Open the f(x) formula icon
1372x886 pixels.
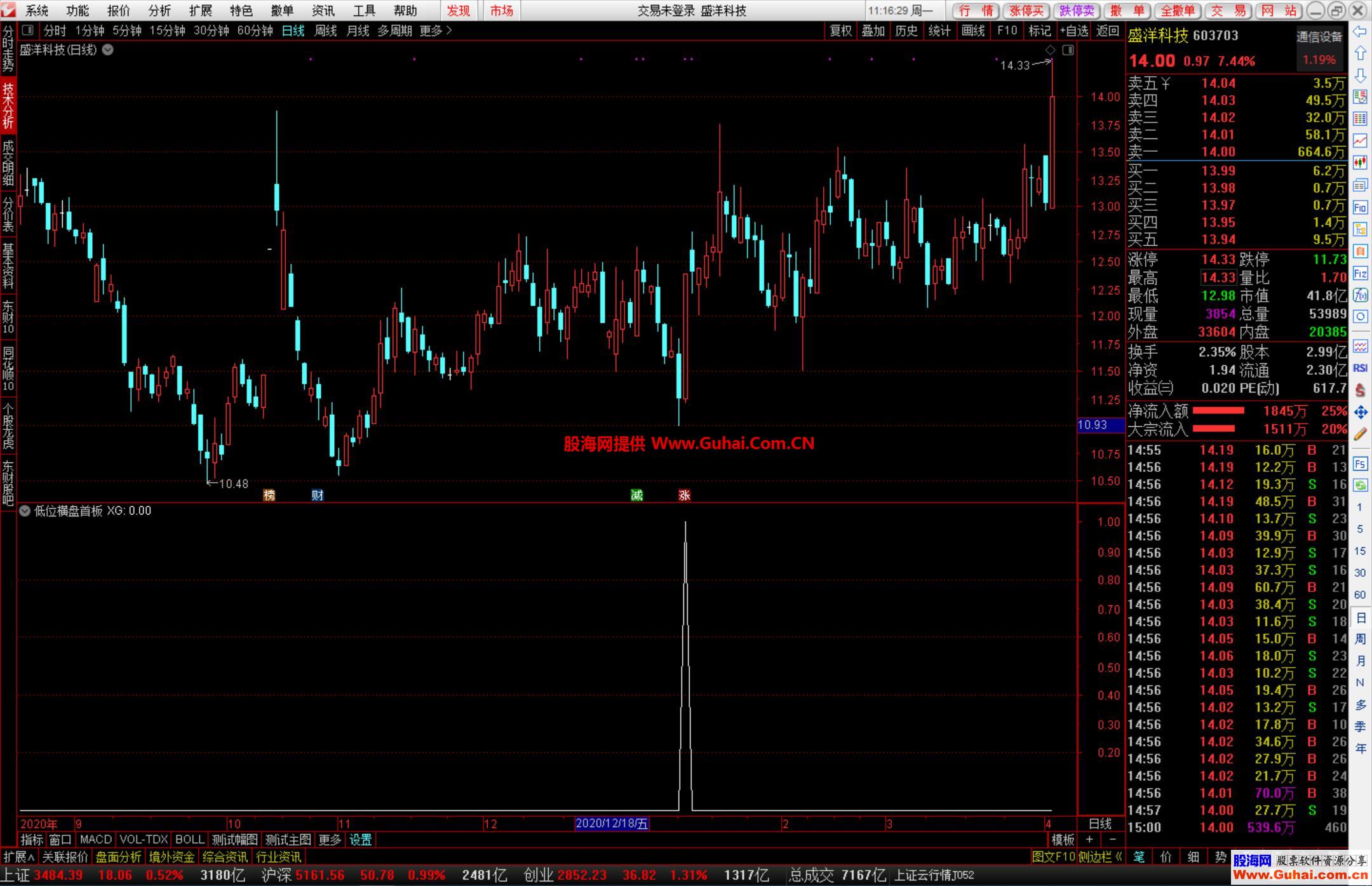pyautogui.click(x=1360, y=295)
